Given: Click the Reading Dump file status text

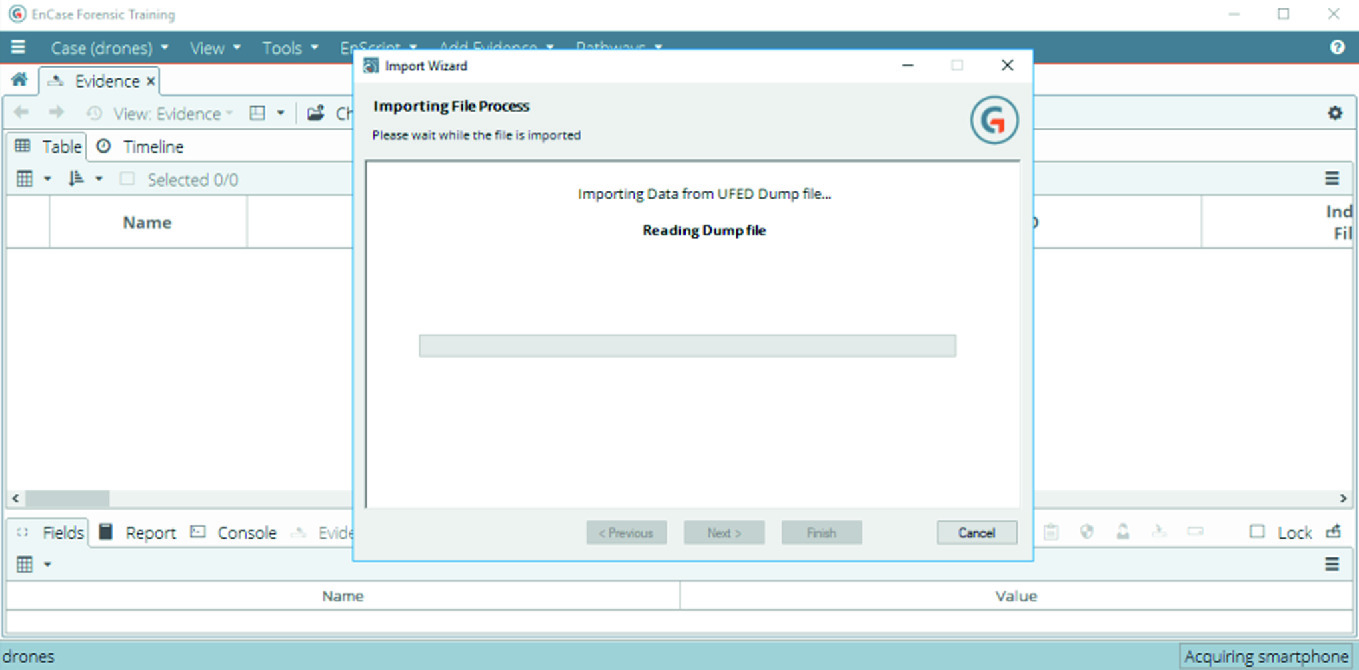Looking at the screenshot, I should pos(704,230).
